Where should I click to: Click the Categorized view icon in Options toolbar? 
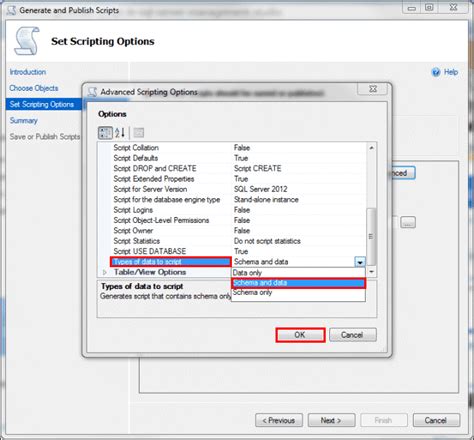(x=105, y=133)
